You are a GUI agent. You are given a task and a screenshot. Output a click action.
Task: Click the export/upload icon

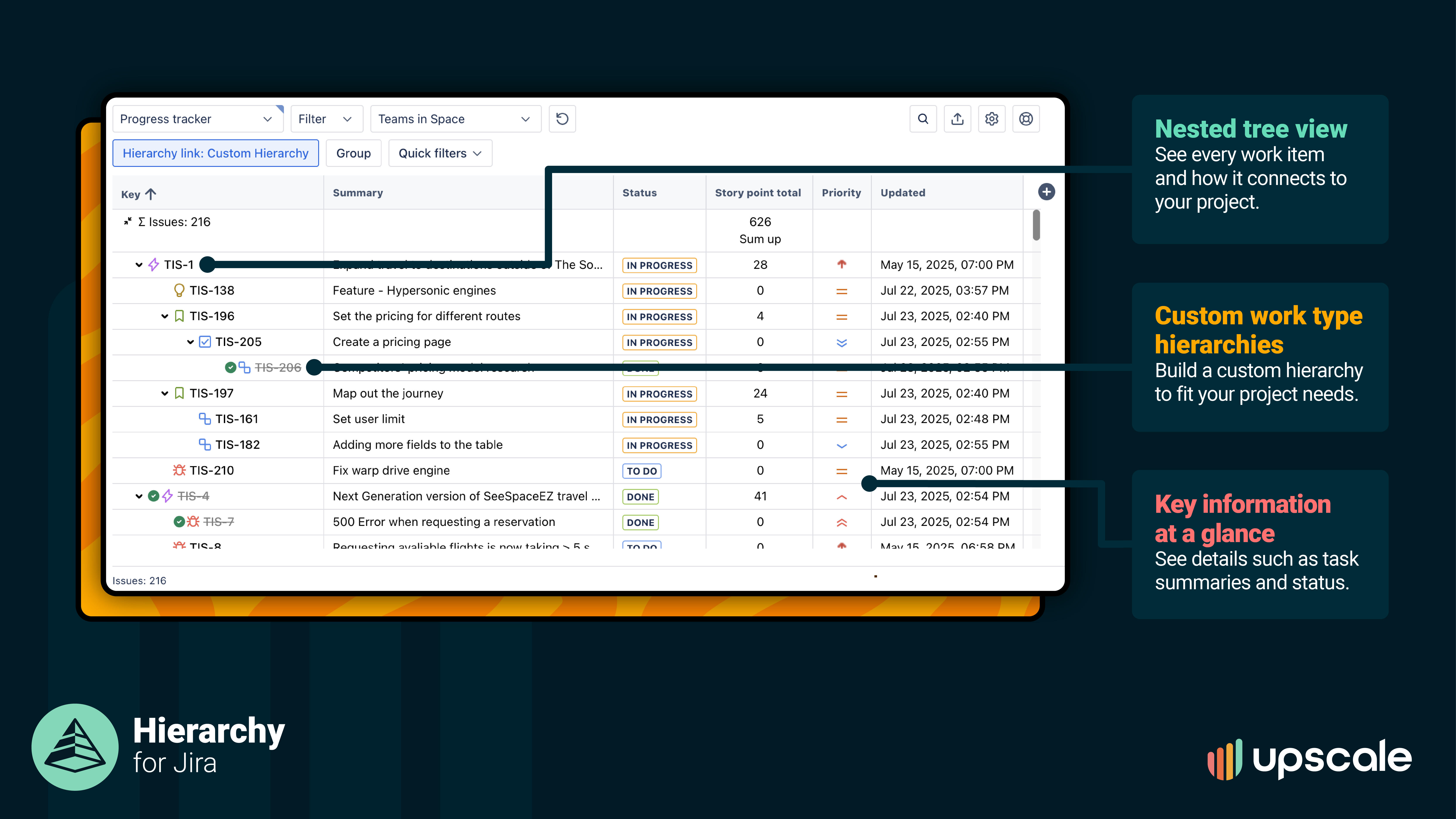point(957,119)
